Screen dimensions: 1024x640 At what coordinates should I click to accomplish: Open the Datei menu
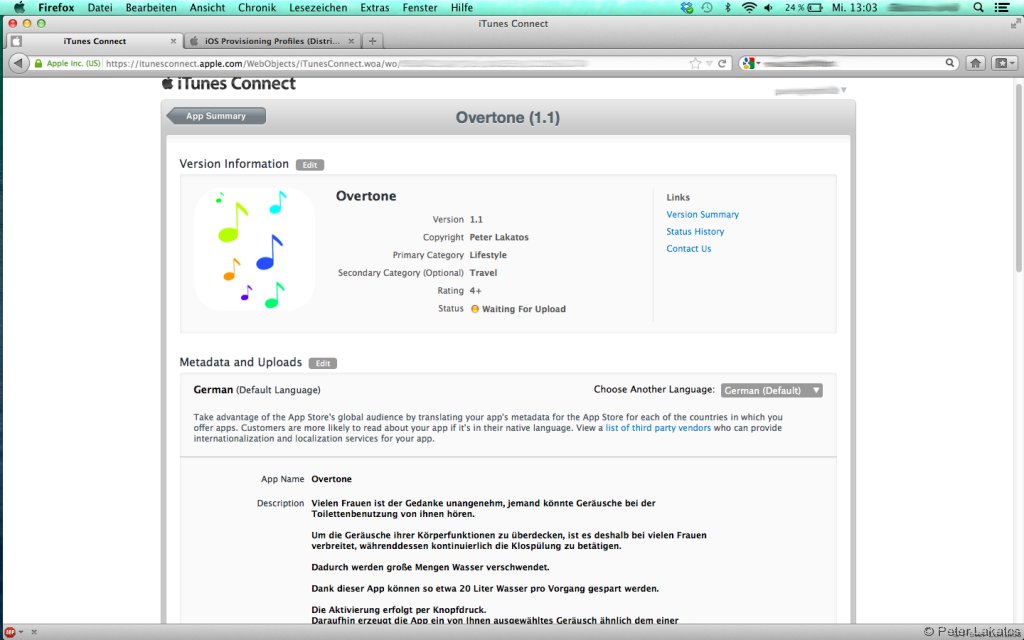(x=100, y=8)
